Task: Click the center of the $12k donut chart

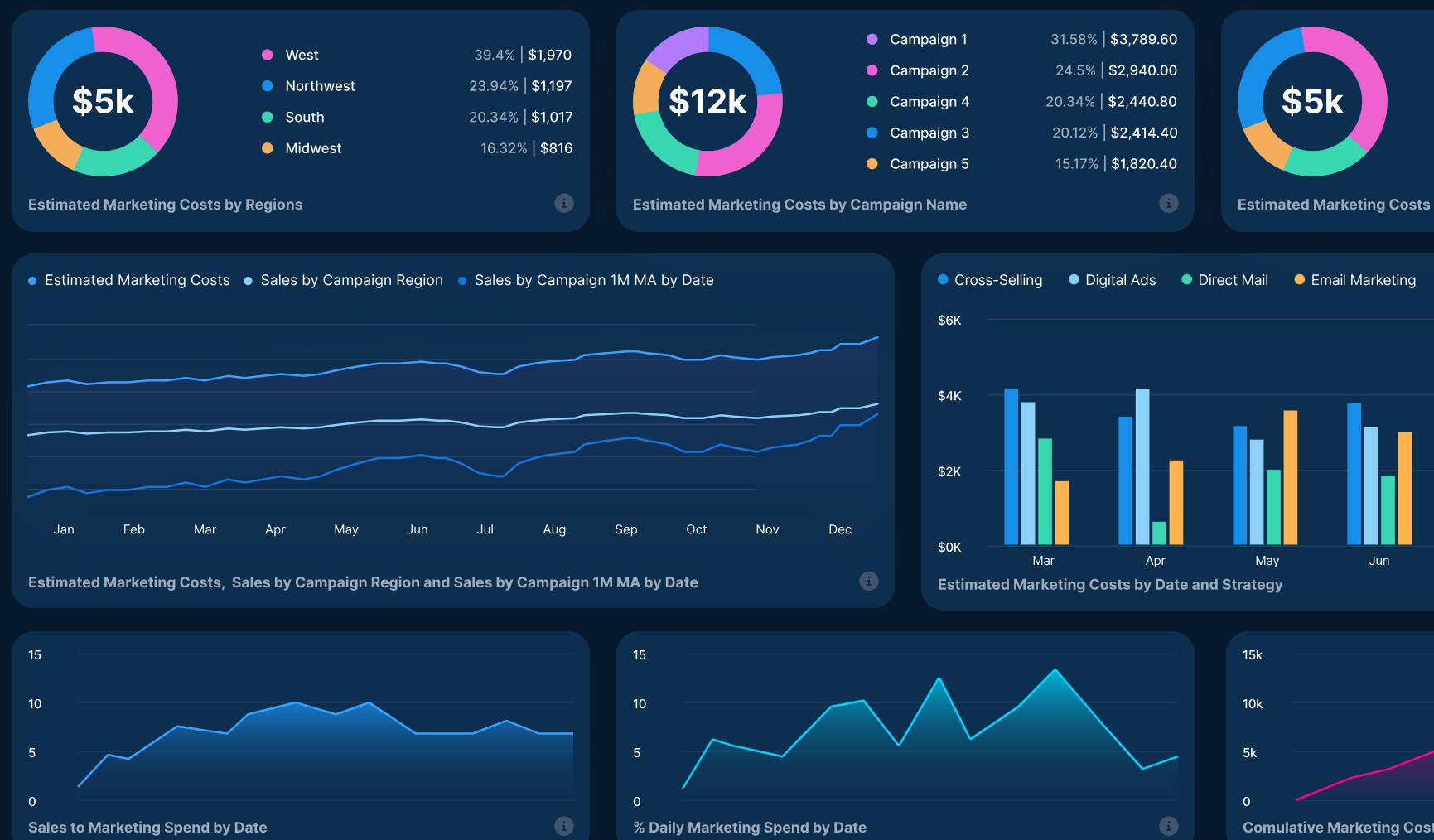Action: [707, 101]
